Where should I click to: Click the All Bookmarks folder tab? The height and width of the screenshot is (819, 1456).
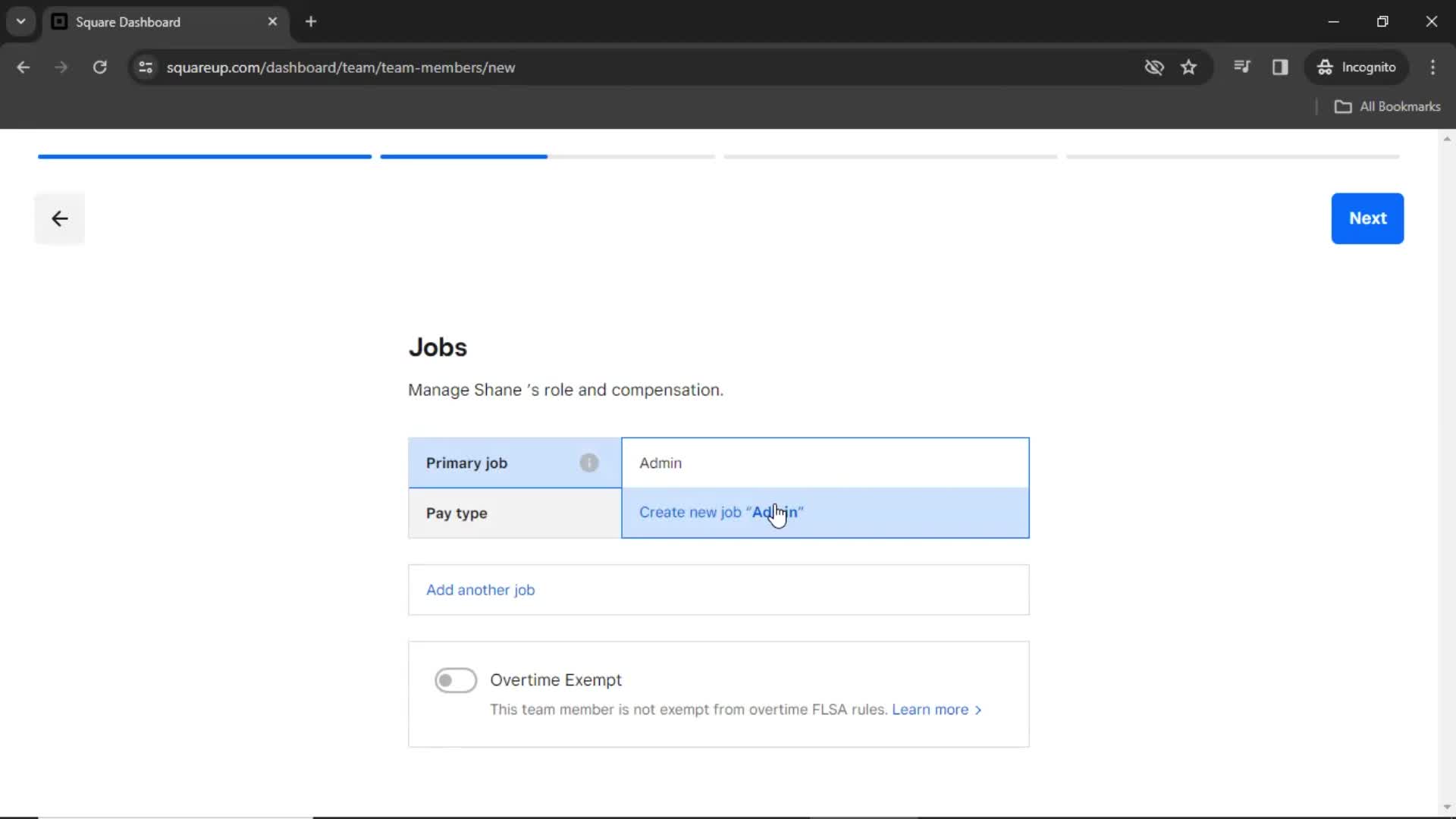[x=1389, y=107]
